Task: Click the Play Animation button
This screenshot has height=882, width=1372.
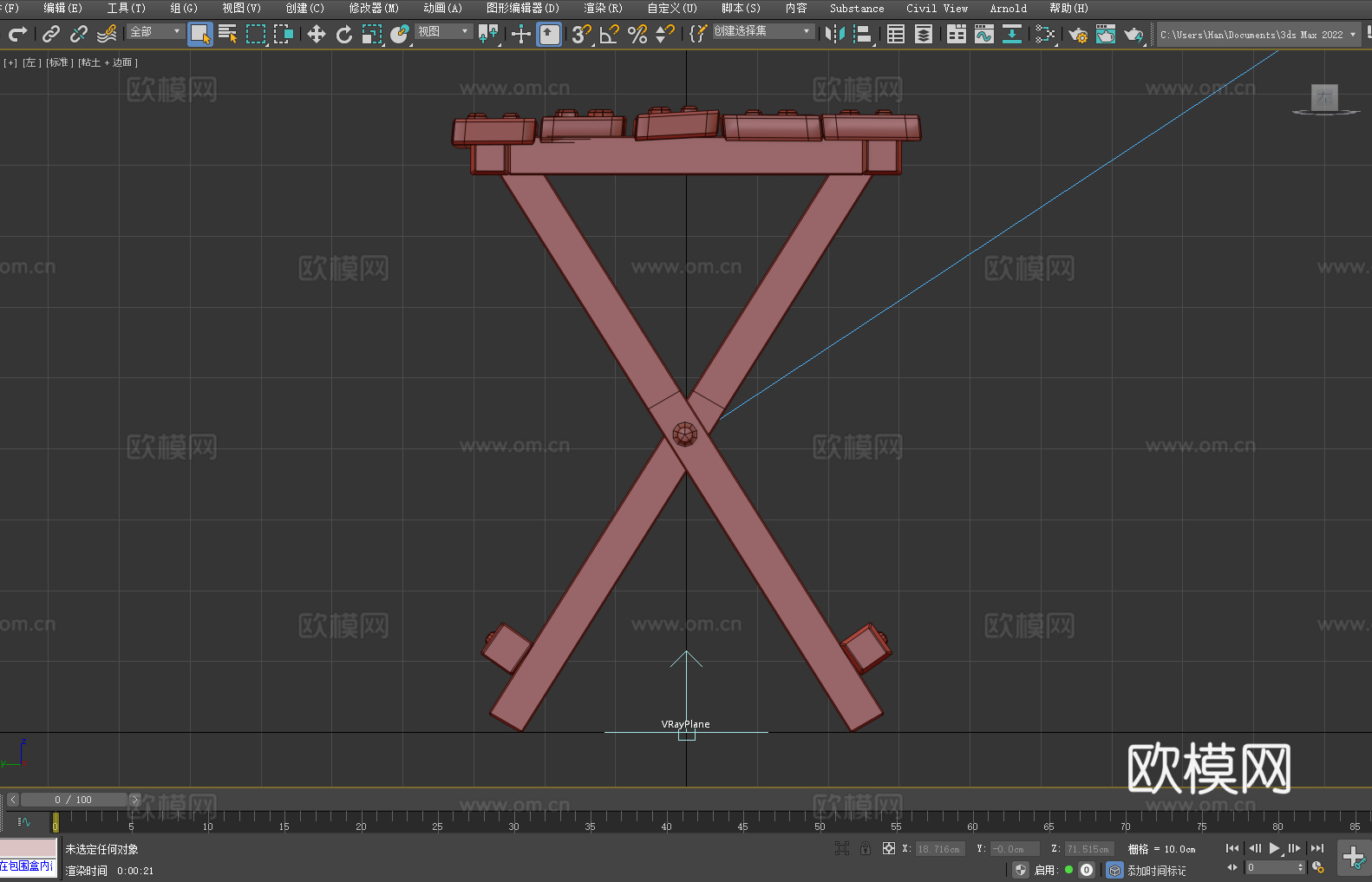Action: tap(1274, 848)
